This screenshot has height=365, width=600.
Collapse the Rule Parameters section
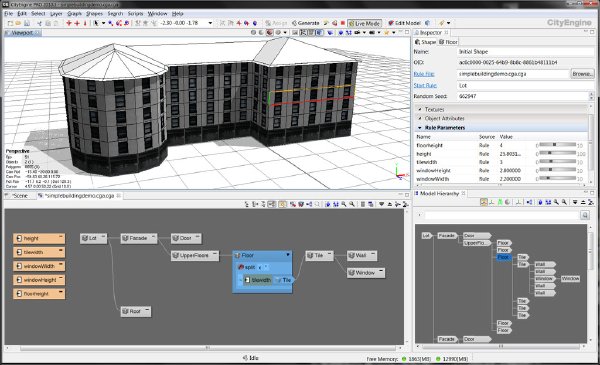(420, 128)
